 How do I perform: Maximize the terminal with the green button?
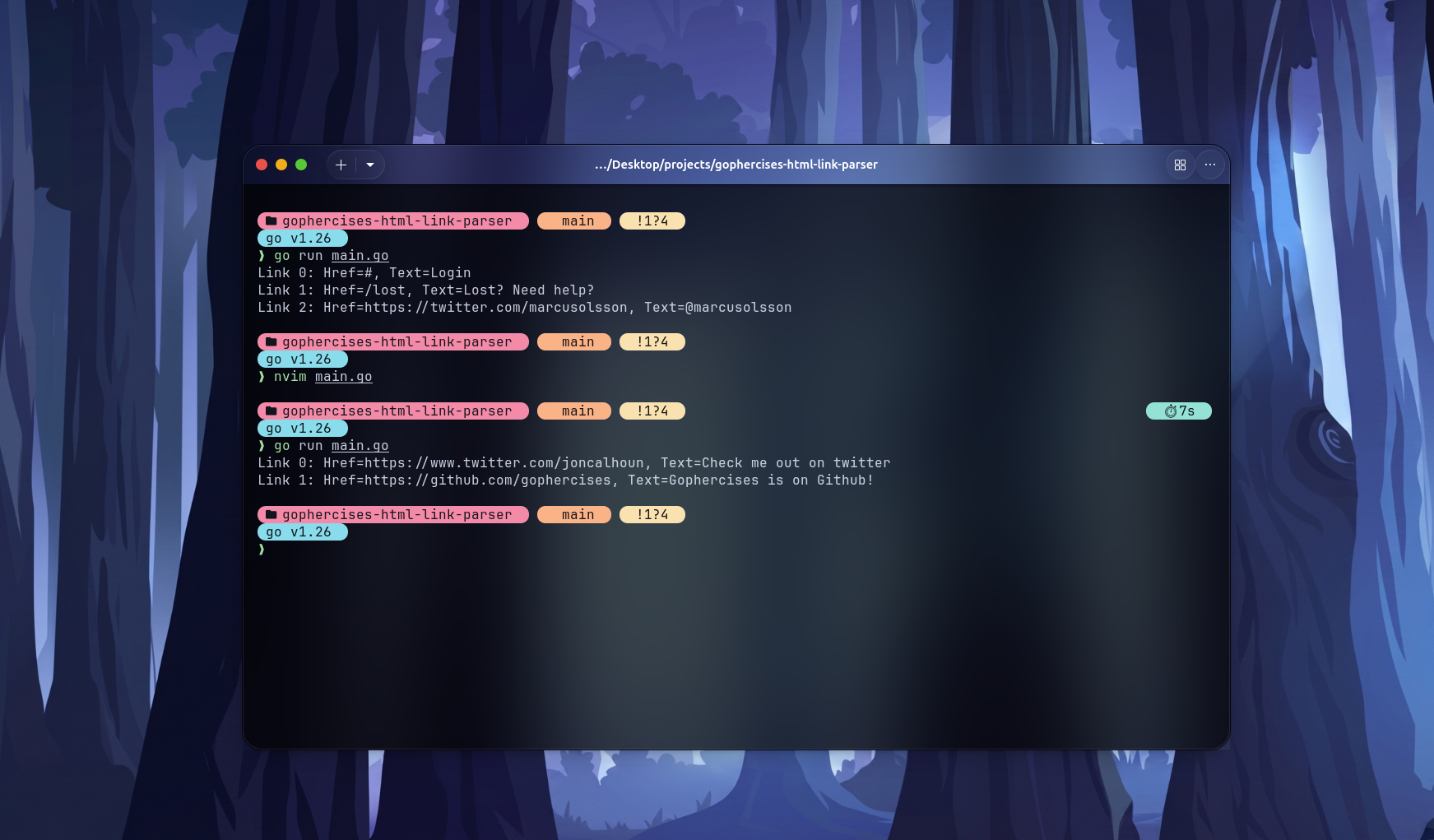coord(301,165)
